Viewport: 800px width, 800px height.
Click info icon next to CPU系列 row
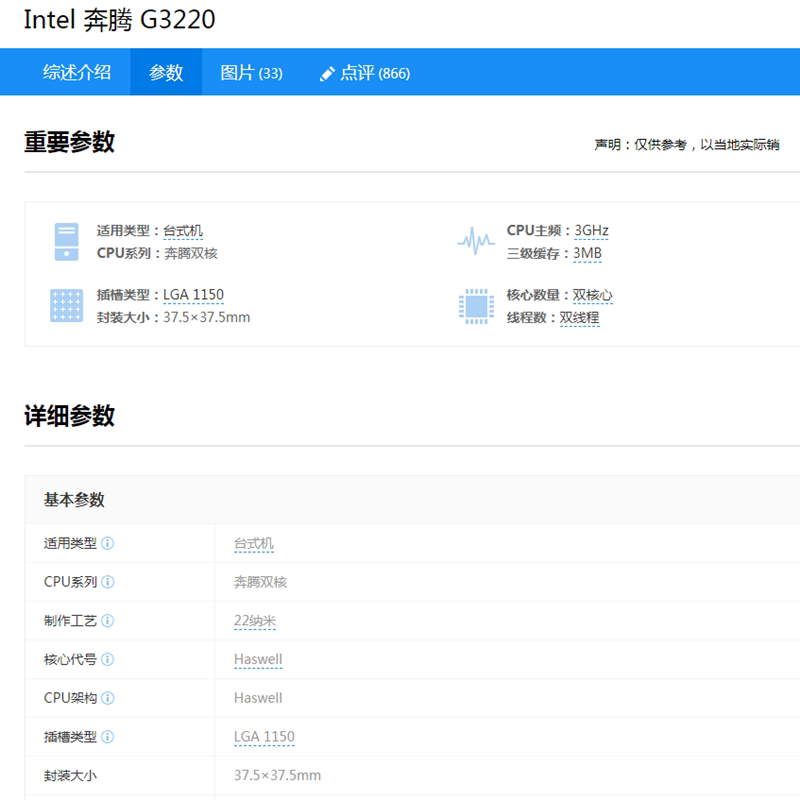(108, 582)
